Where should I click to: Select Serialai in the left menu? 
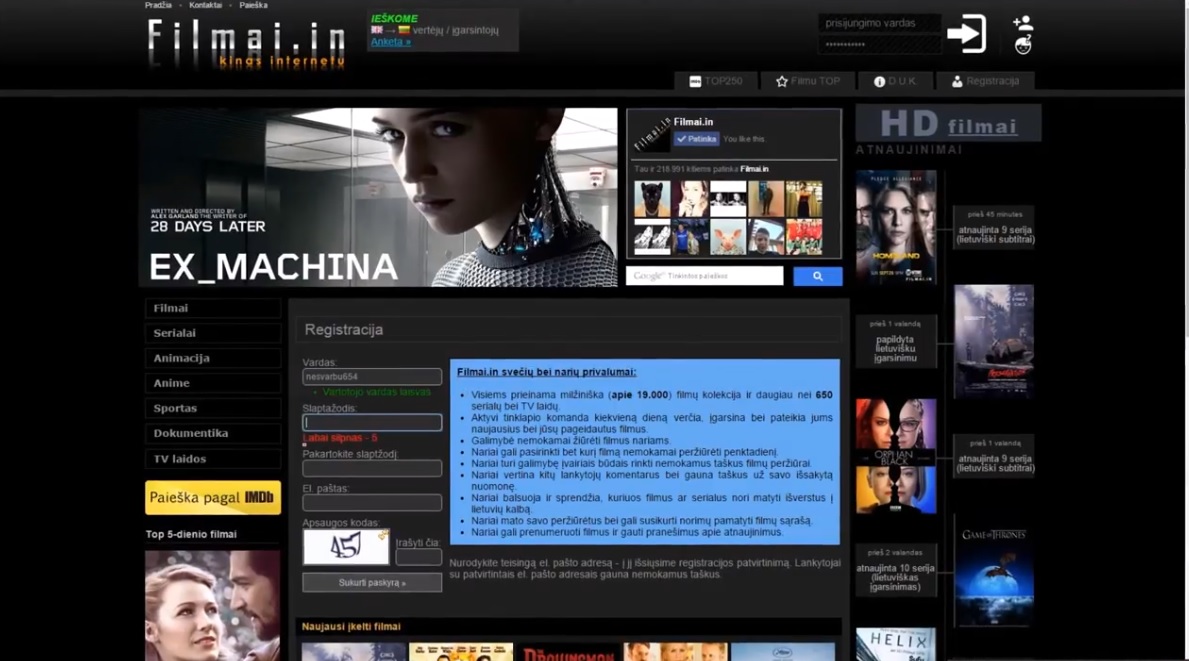tap(212, 333)
